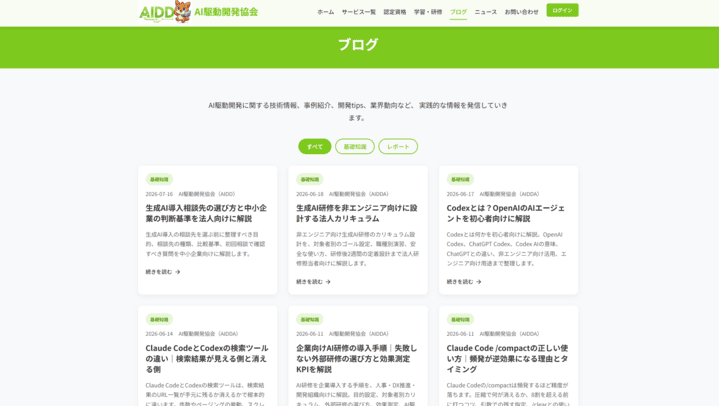Click the arrow icon in 生成AI研修 card
Image resolution: width=719 pixels, height=406 pixels.
[x=328, y=282]
